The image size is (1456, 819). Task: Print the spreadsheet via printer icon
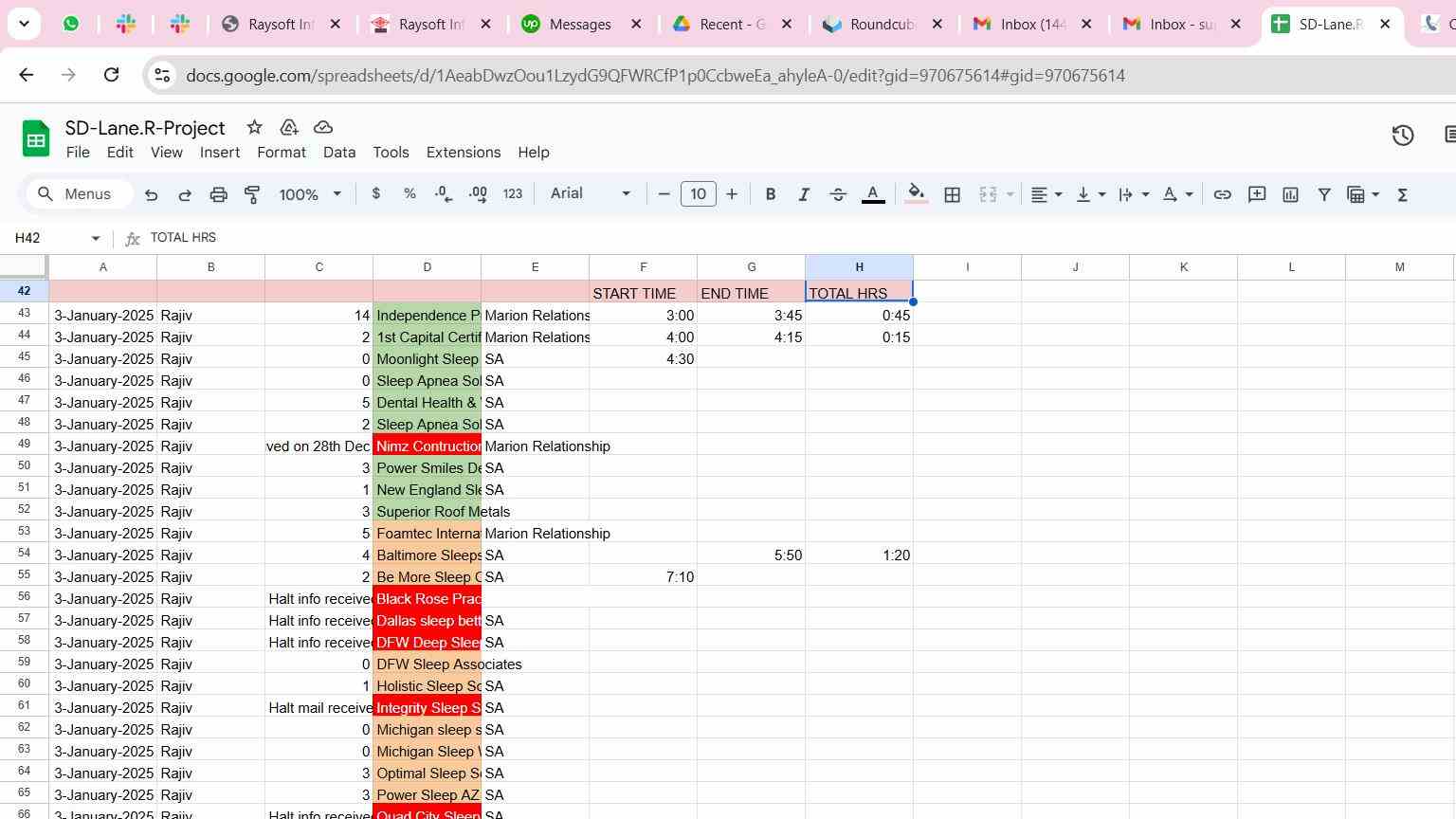pos(219,194)
